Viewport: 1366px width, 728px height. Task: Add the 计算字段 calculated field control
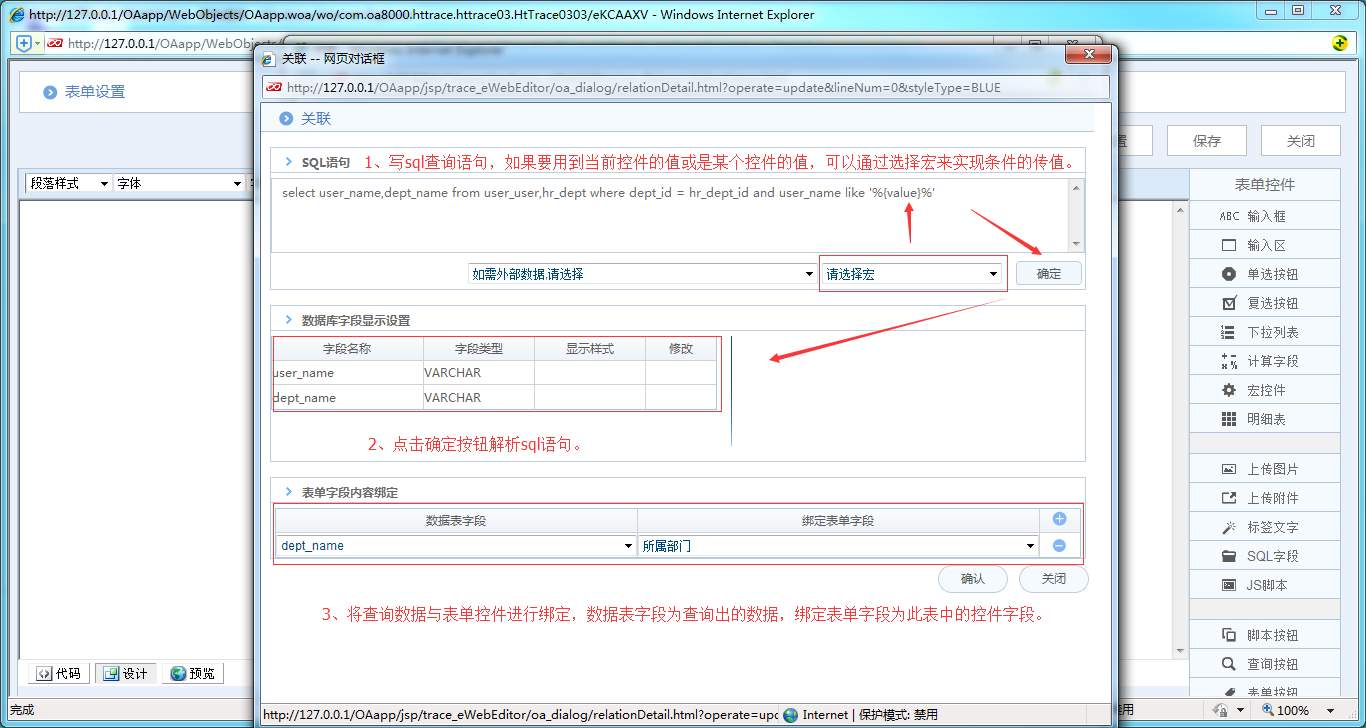[1265, 361]
